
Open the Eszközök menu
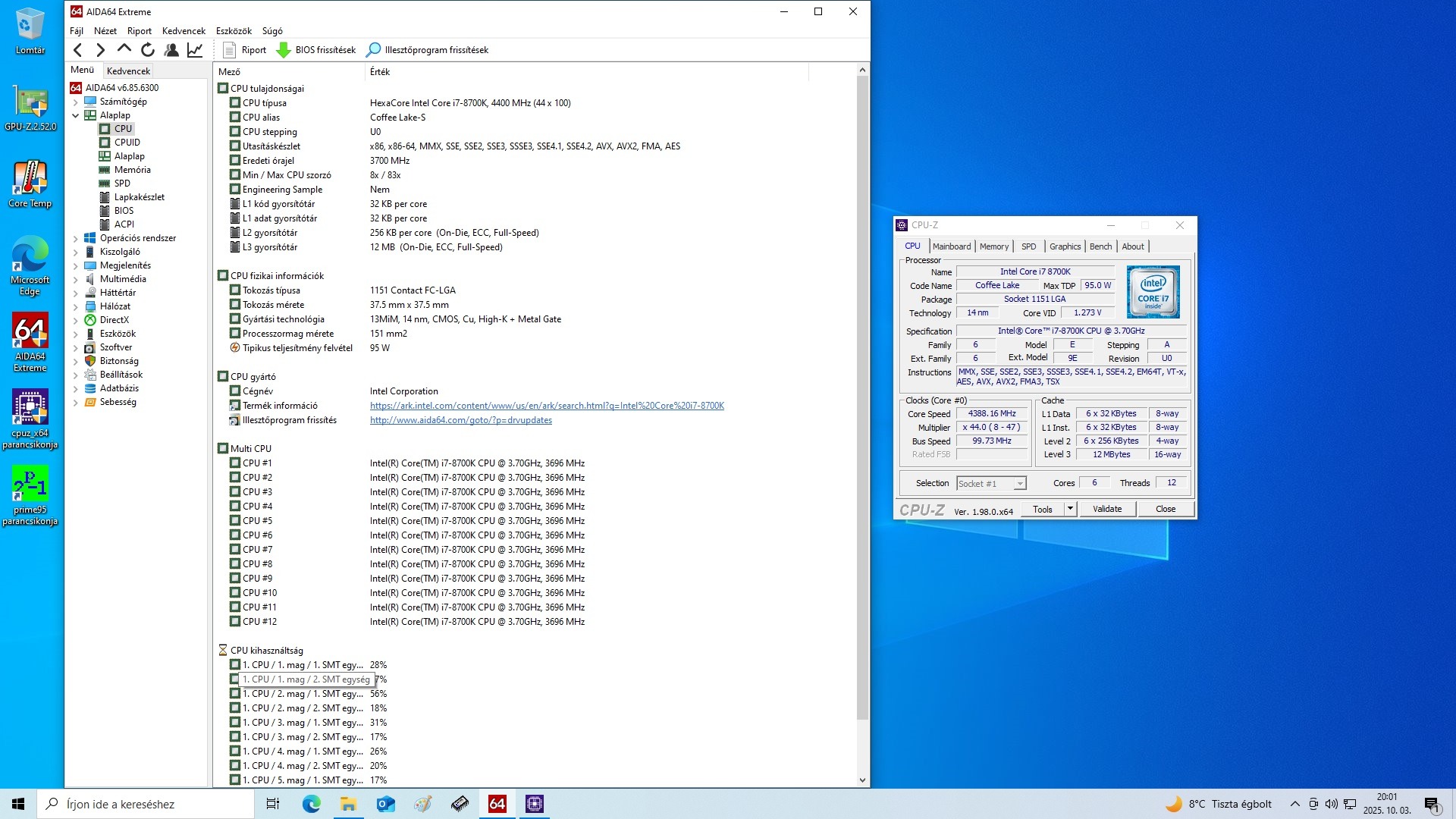click(233, 31)
